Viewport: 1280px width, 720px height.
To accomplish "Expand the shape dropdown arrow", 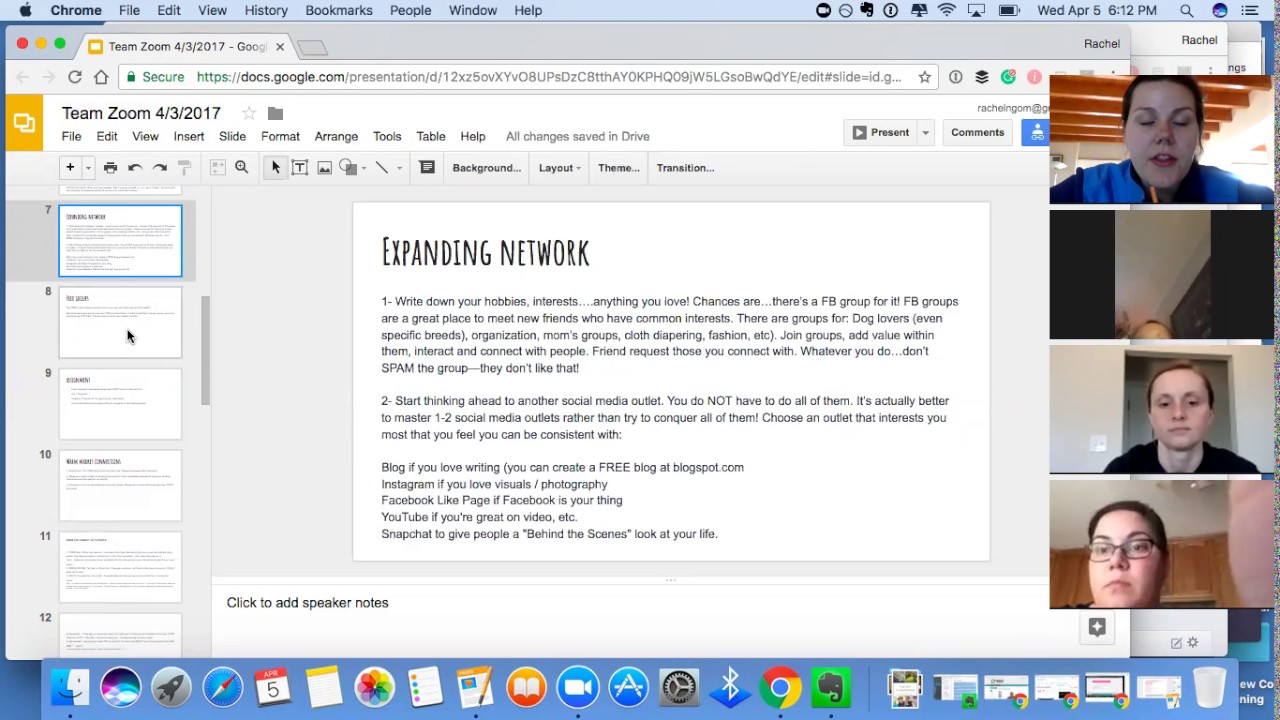I will pyautogui.click(x=363, y=168).
